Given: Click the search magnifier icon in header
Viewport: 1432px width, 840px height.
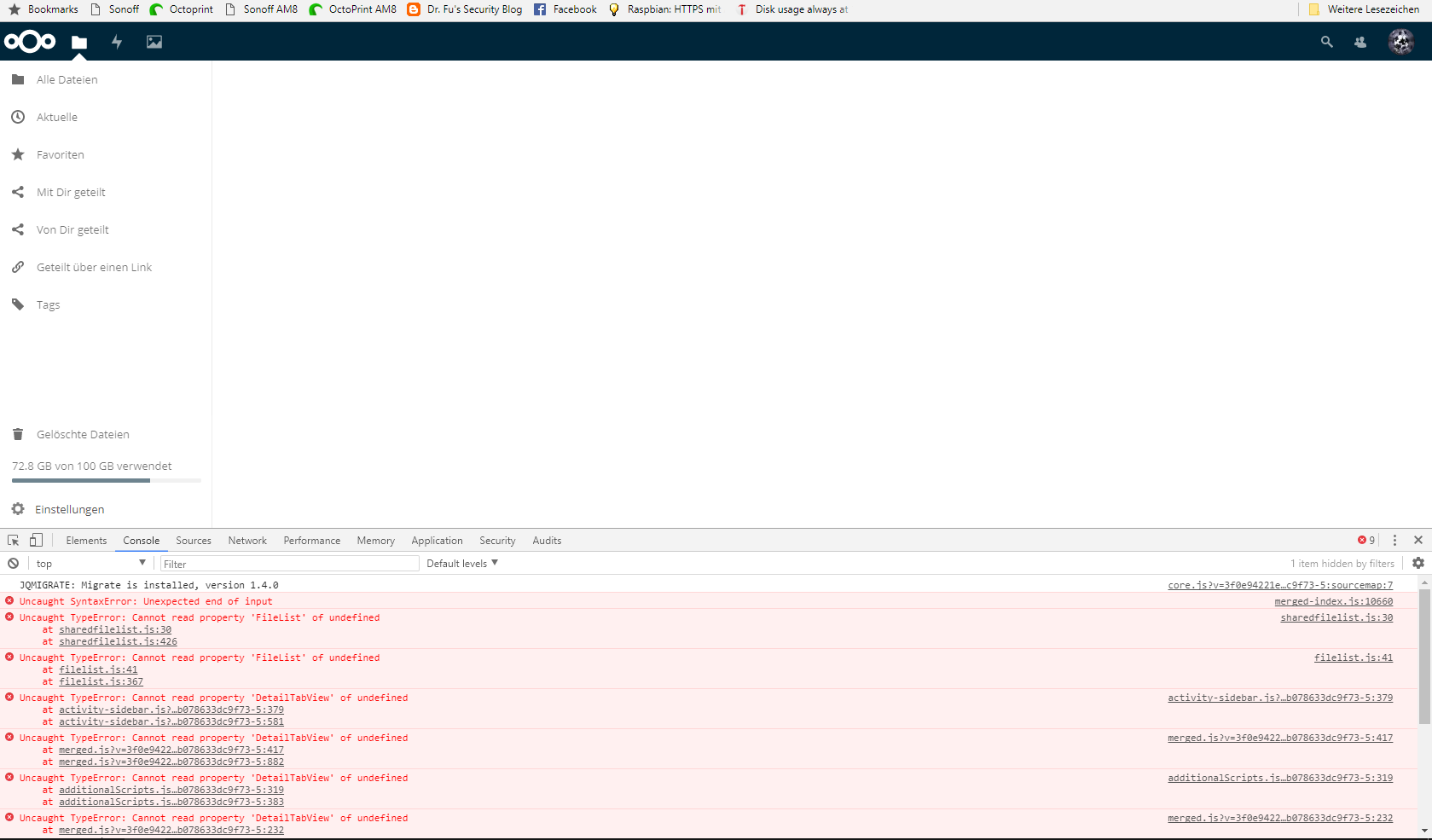Looking at the screenshot, I should pyautogui.click(x=1326, y=42).
